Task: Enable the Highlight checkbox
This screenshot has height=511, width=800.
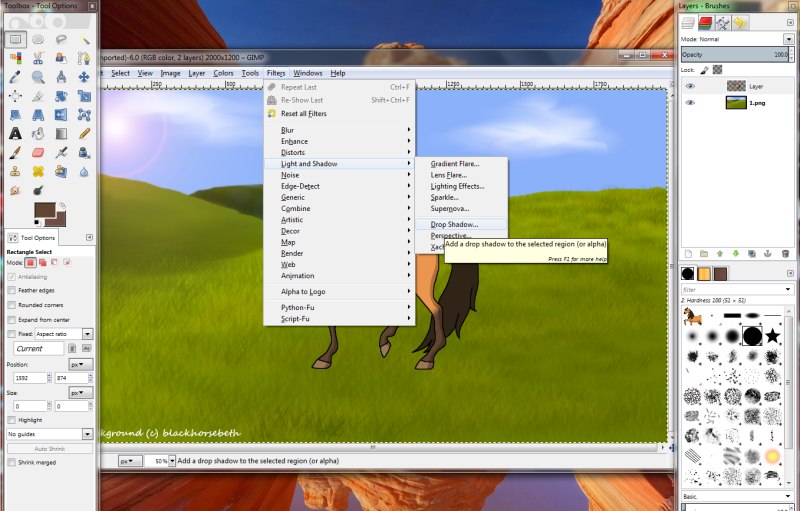Action: tap(11, 420)
